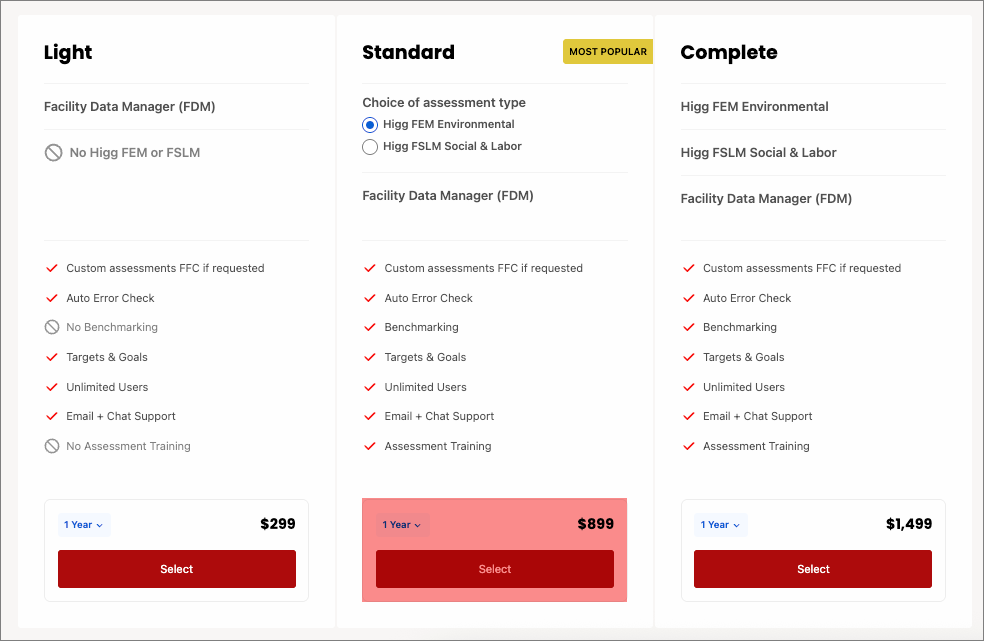Click Complete plan's Targets & Goals checkmark
The height and width of the screenshot is (641, 984).
(688, 357)
